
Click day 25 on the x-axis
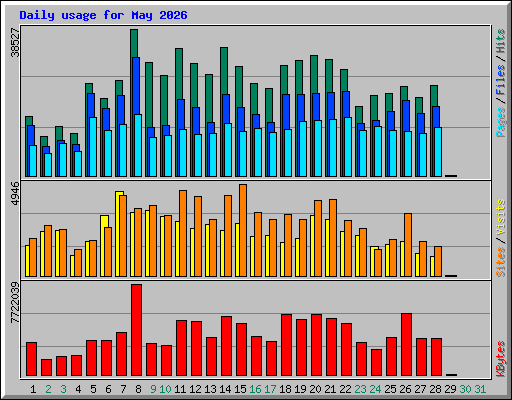coord(390,389)
